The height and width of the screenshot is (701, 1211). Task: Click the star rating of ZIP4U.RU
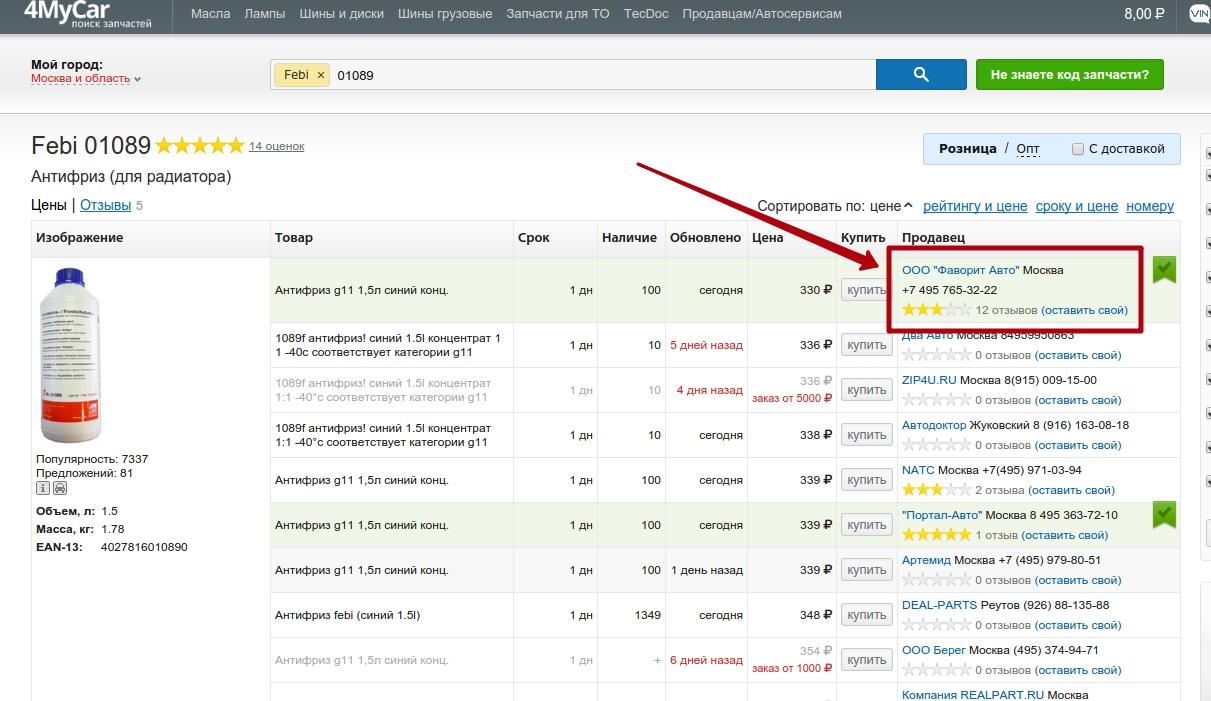click(936, 400)
